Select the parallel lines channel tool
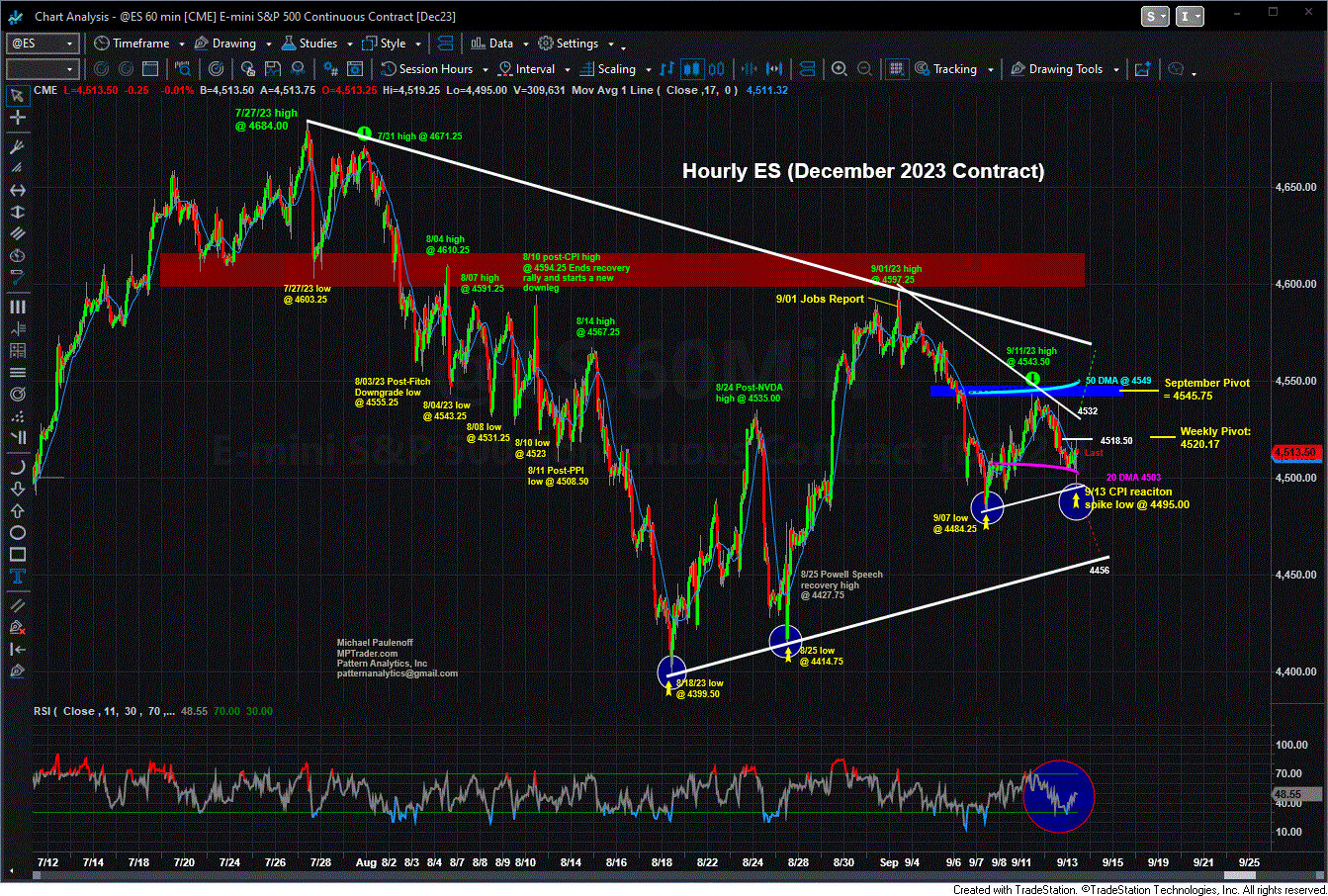The width and height of the screenshot is (1328, 896). click(18, 234)
